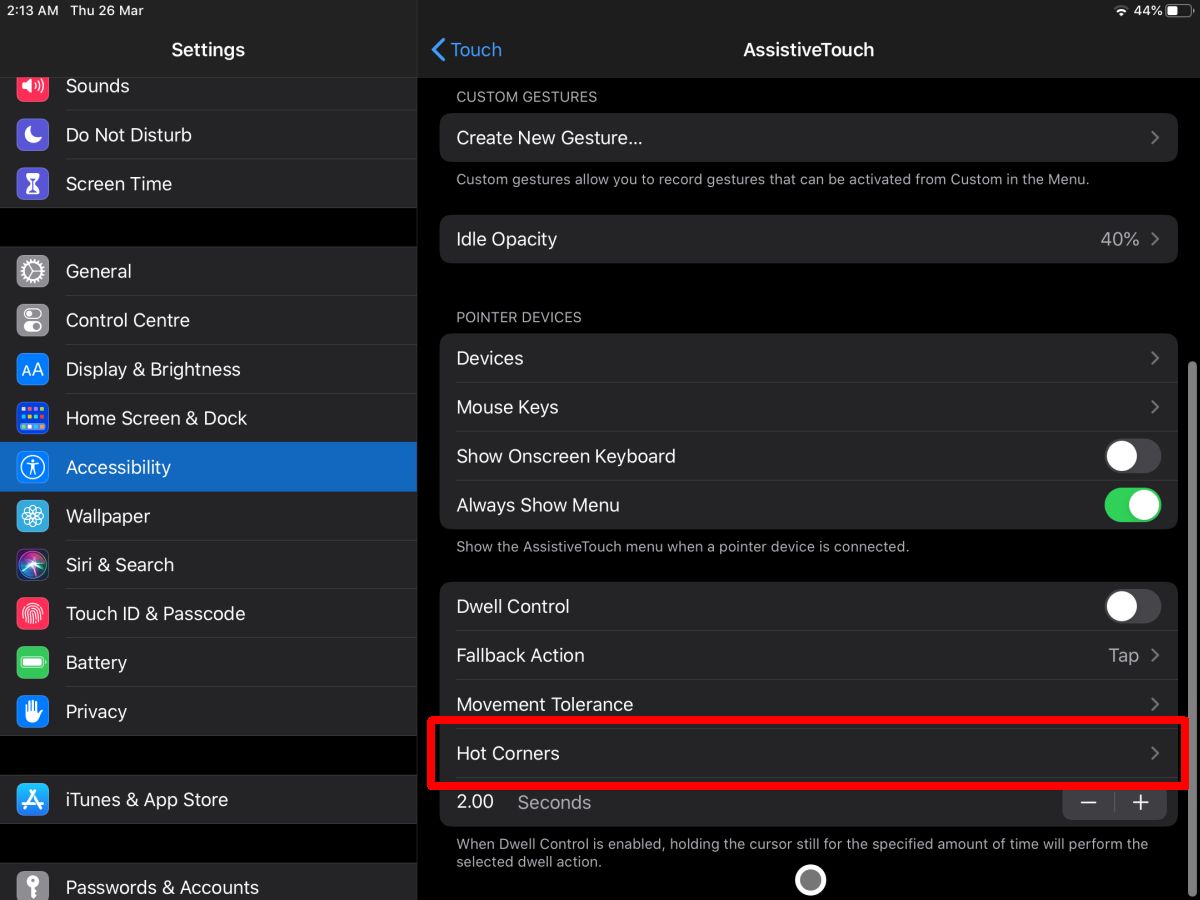Tap the Passwords & Accounts key icon
Screen dimensions: 1200x900
tap(33, 886)
